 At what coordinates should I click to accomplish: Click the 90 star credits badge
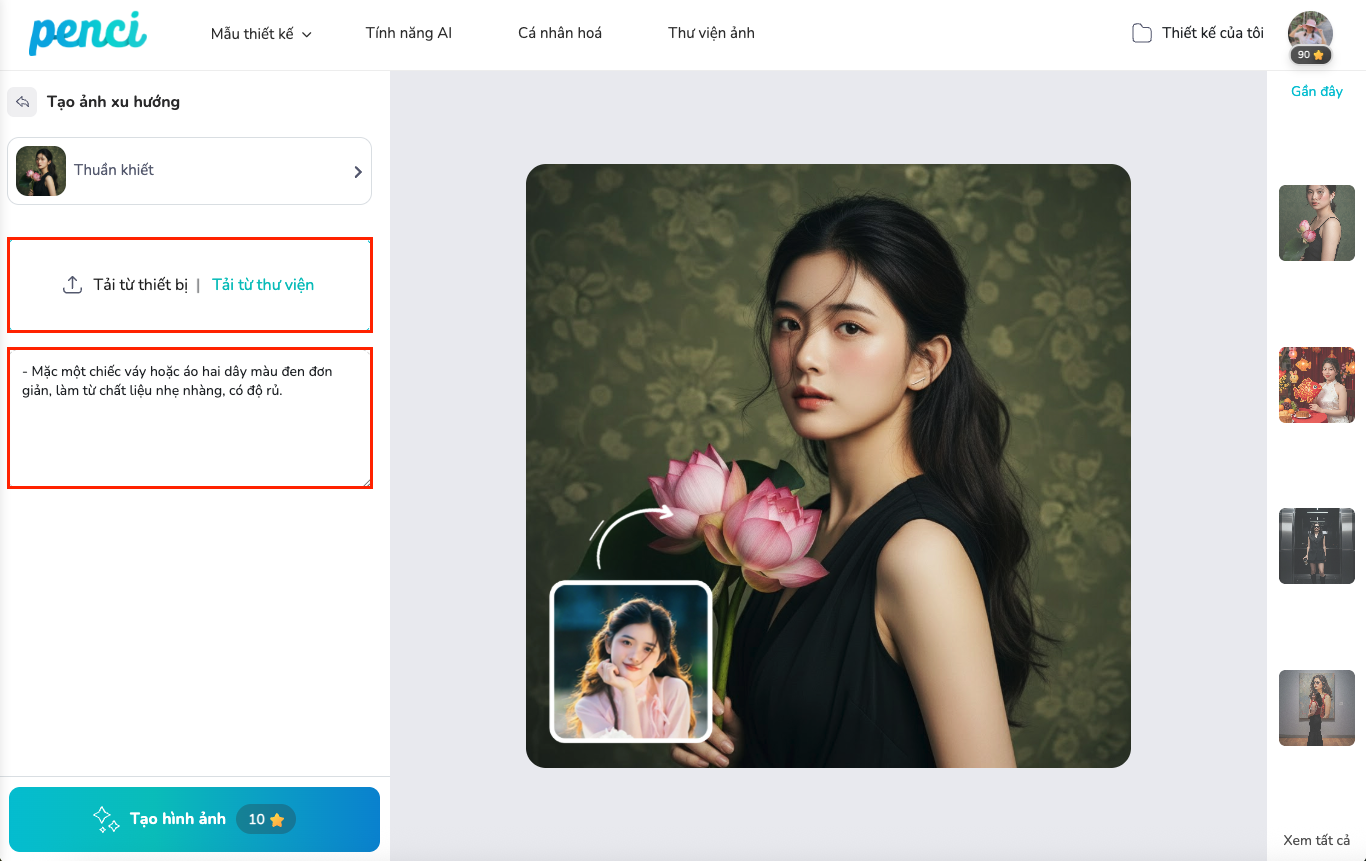pyautogui.click(x=1310, y=55)
